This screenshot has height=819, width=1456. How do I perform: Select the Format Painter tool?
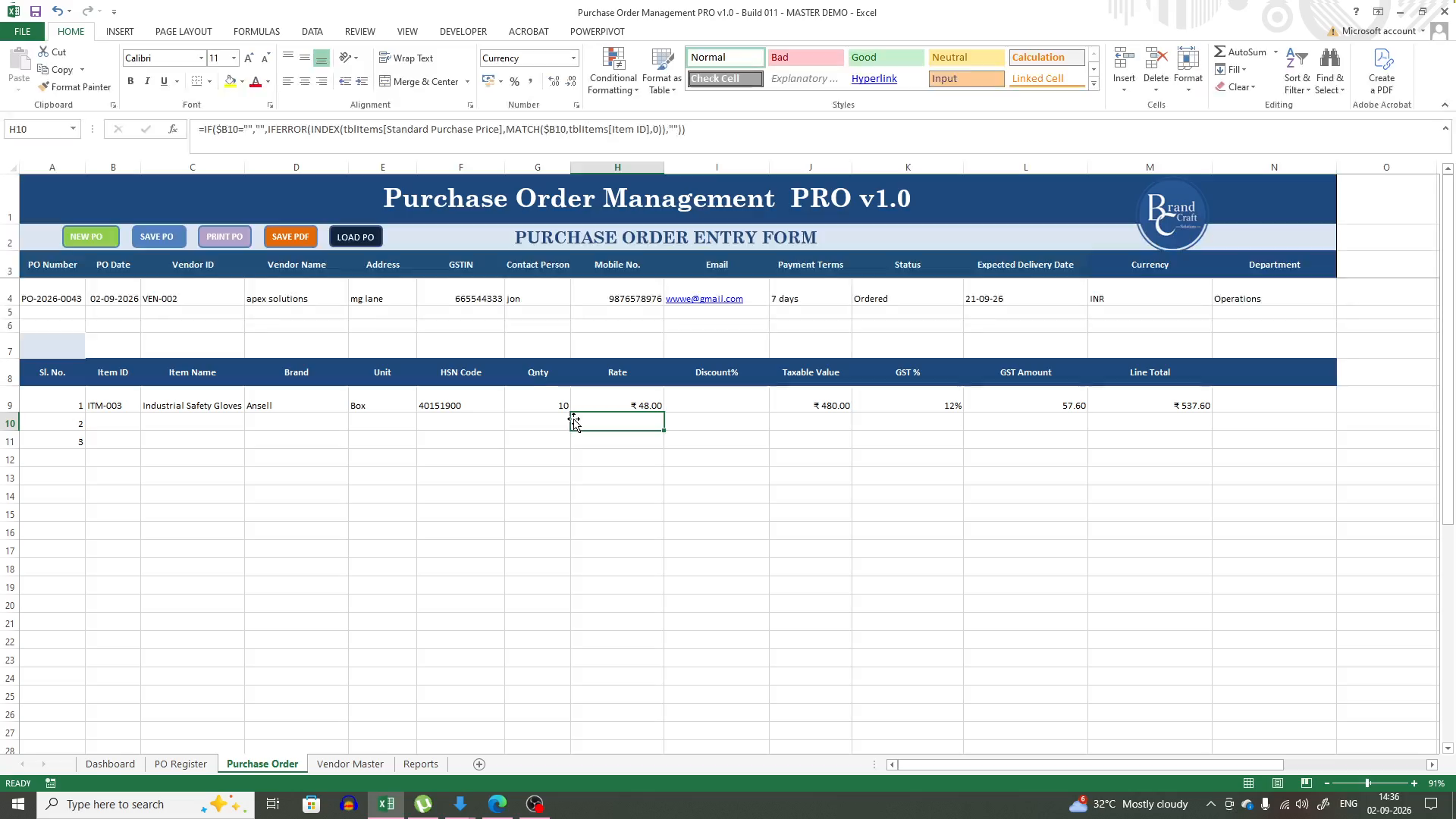[x=74, y=86]
